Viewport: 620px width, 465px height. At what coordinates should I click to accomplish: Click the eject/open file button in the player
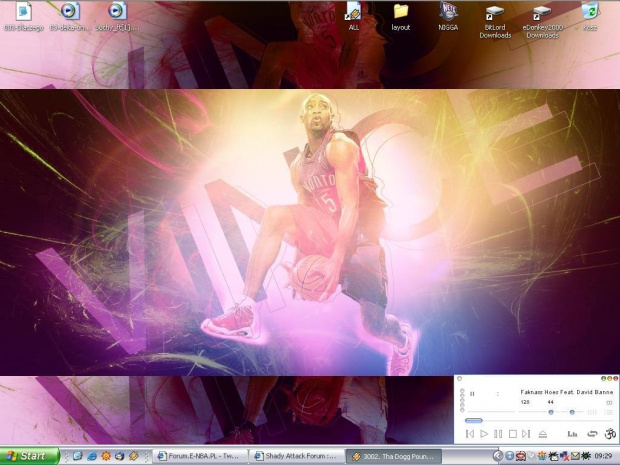pyautogui.click(x=542, y=434)
